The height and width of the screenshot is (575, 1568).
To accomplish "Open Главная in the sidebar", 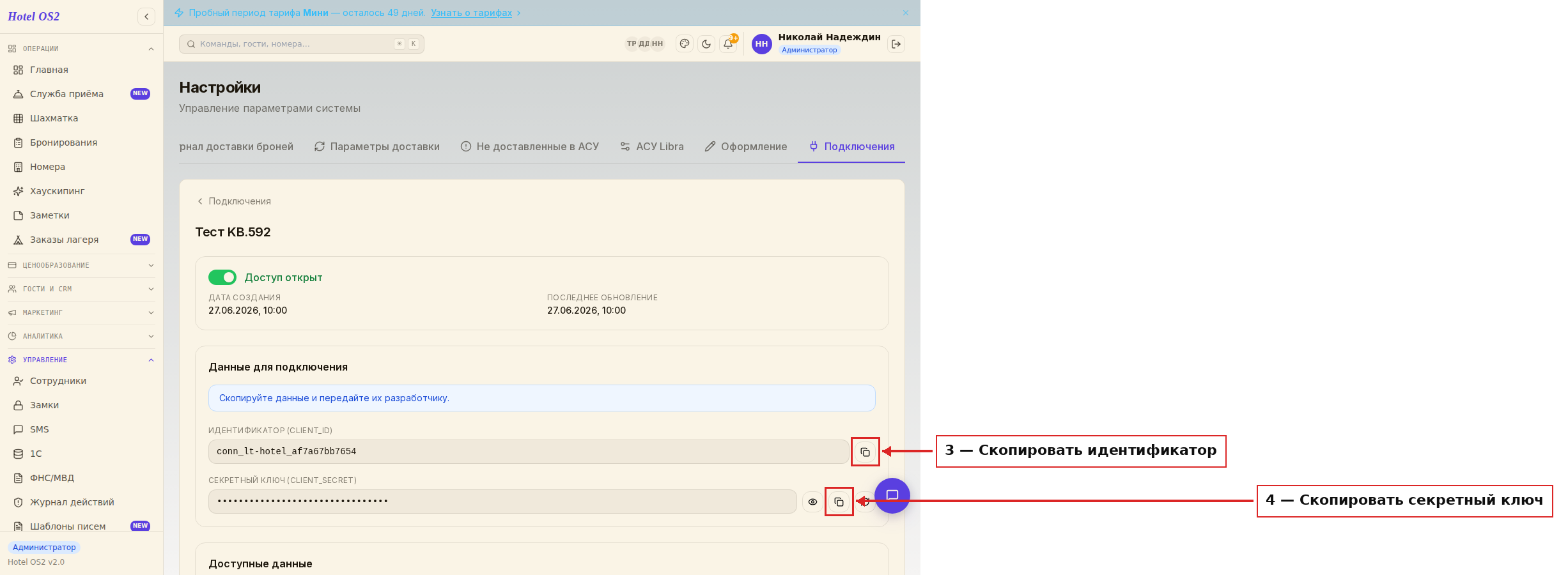I will pos(81,70).
